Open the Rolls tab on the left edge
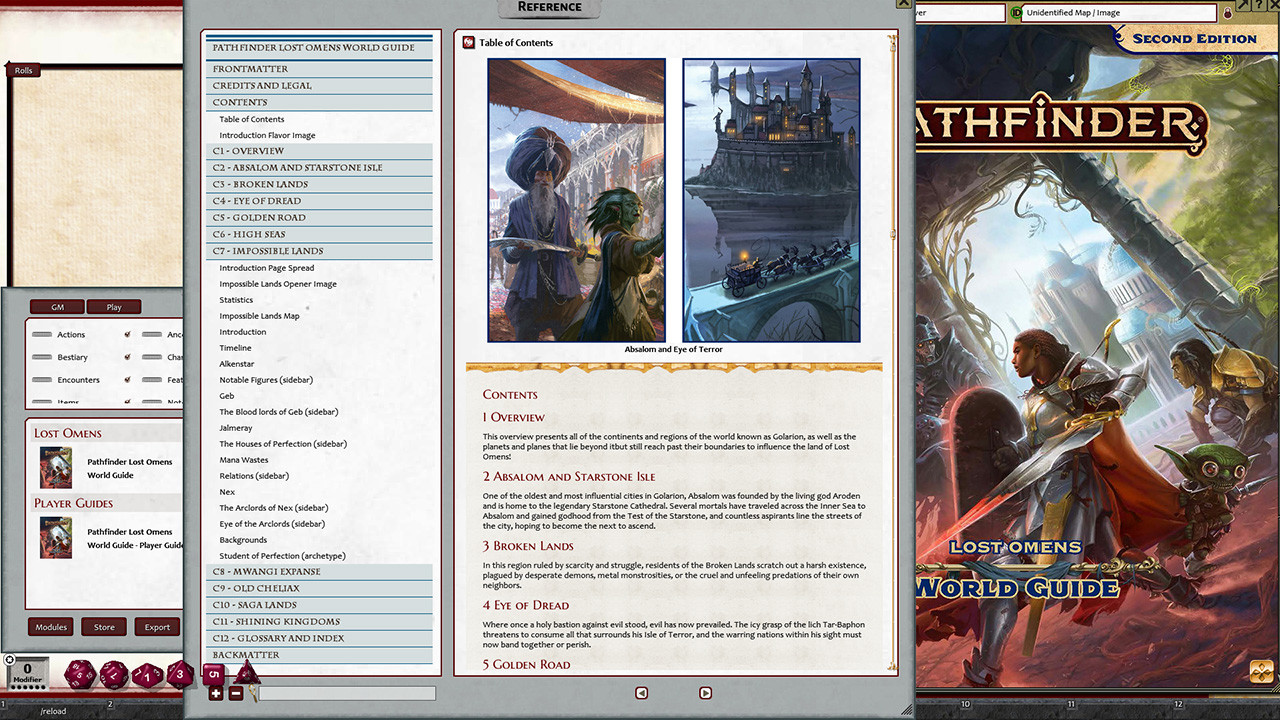 click(x=22, y=70)
